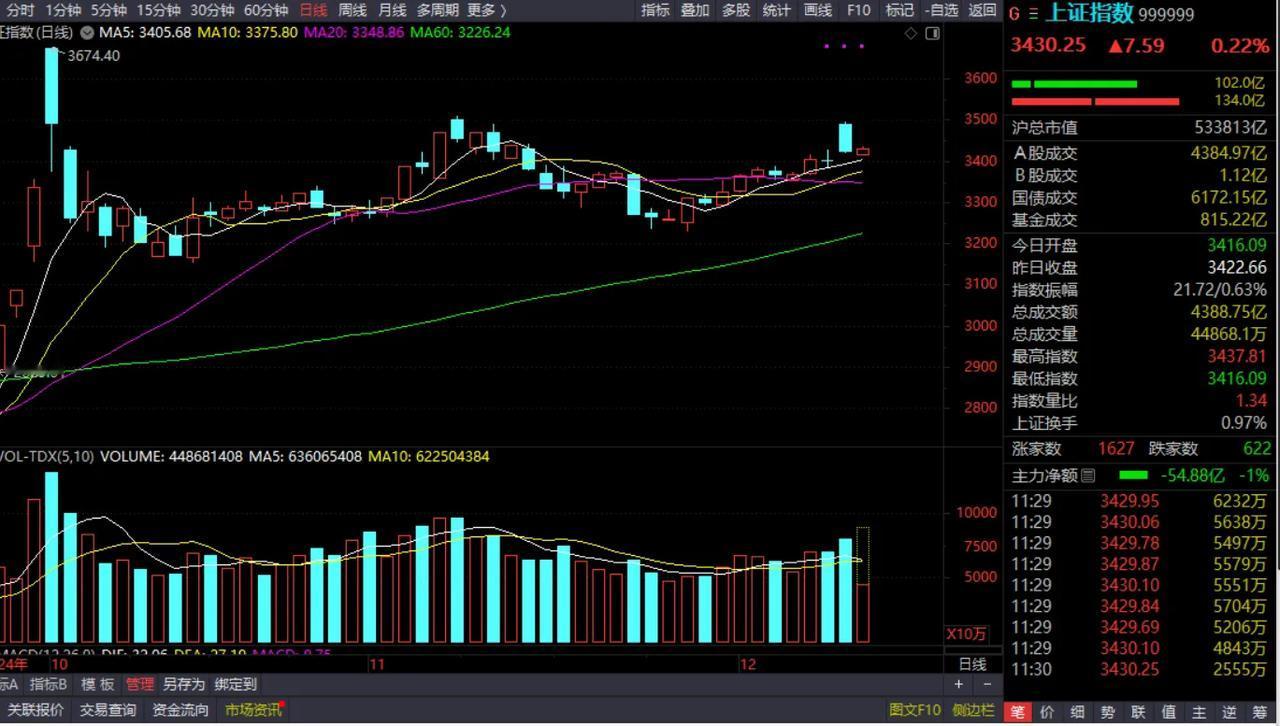
Task: Open 资金流向 tab
Action: pos(180,710)
